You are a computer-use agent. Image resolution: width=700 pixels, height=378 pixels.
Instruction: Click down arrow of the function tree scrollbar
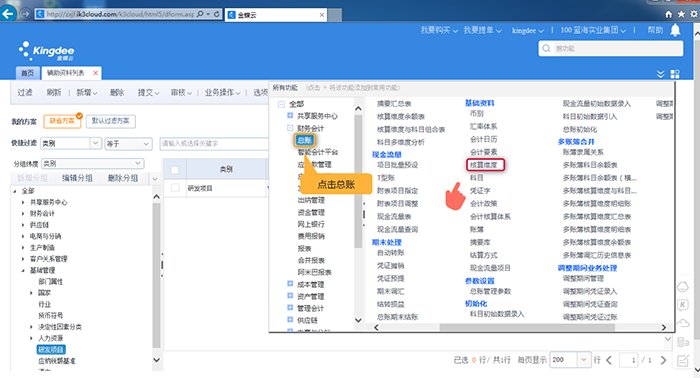point(358,320)
